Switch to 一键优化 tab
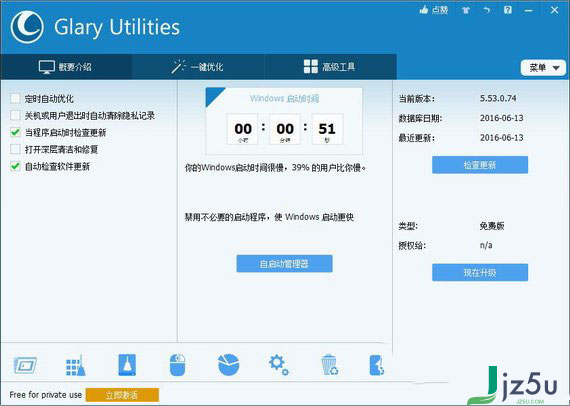This screenshot has width=570, height=406. (198, 67)
